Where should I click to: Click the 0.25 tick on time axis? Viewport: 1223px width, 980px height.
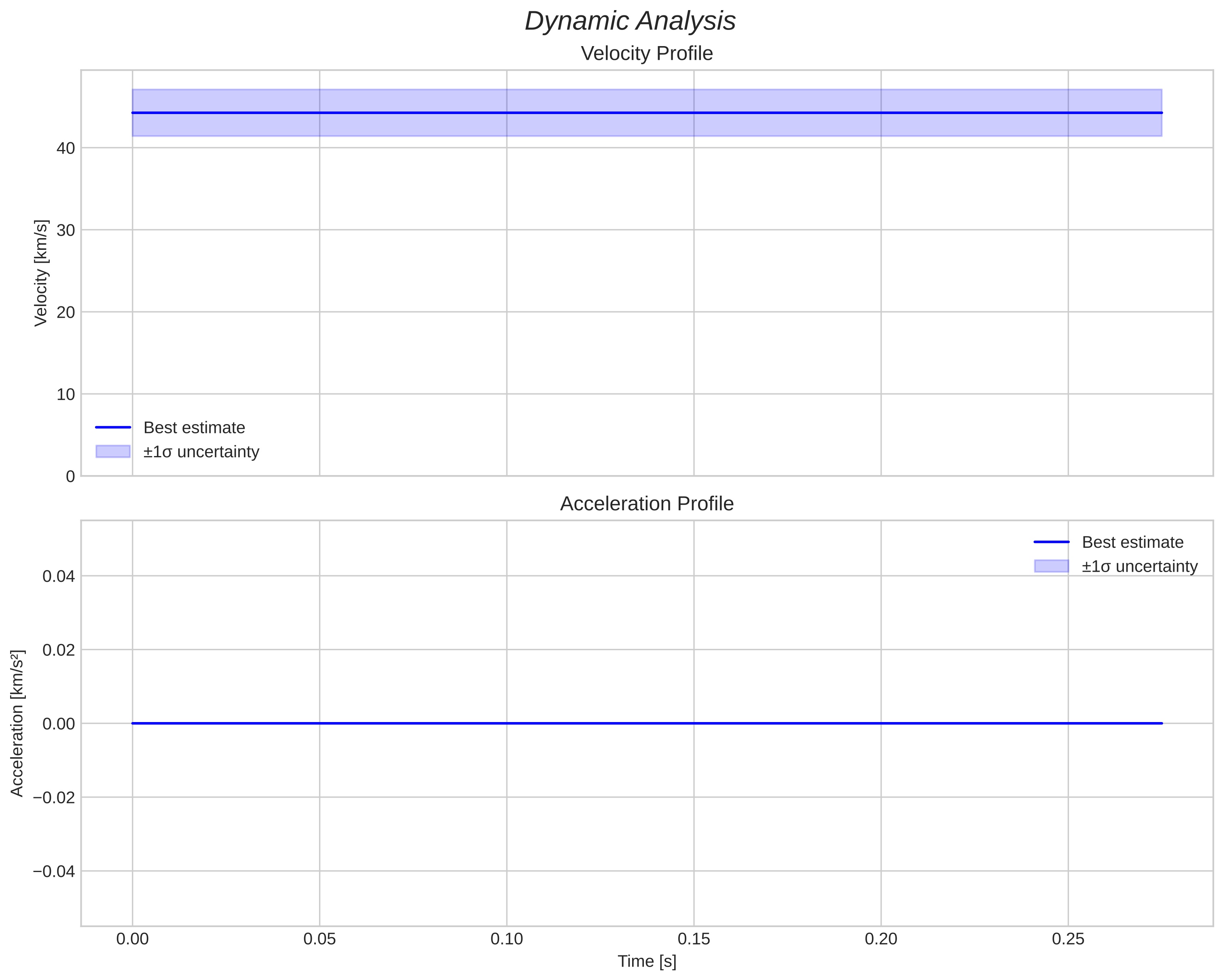click(1068, 939)
